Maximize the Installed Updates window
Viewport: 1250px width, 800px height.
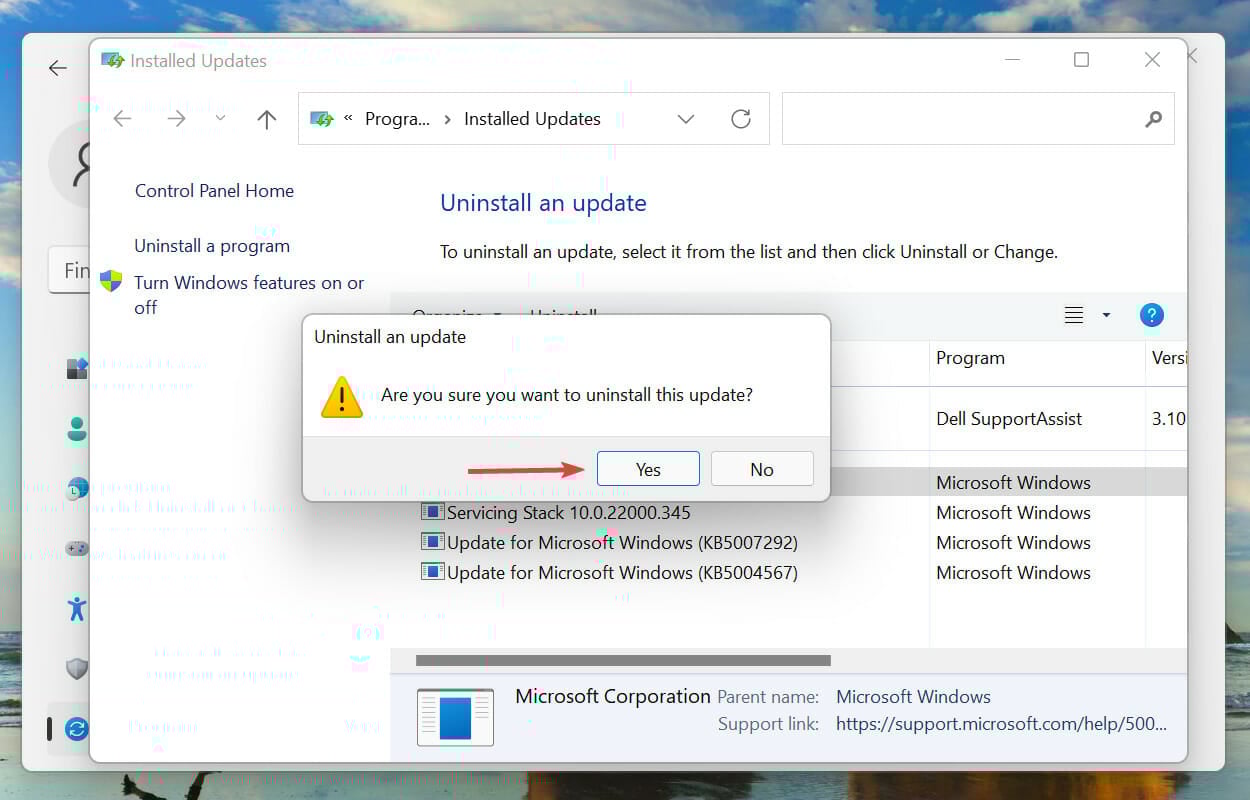1081,60
